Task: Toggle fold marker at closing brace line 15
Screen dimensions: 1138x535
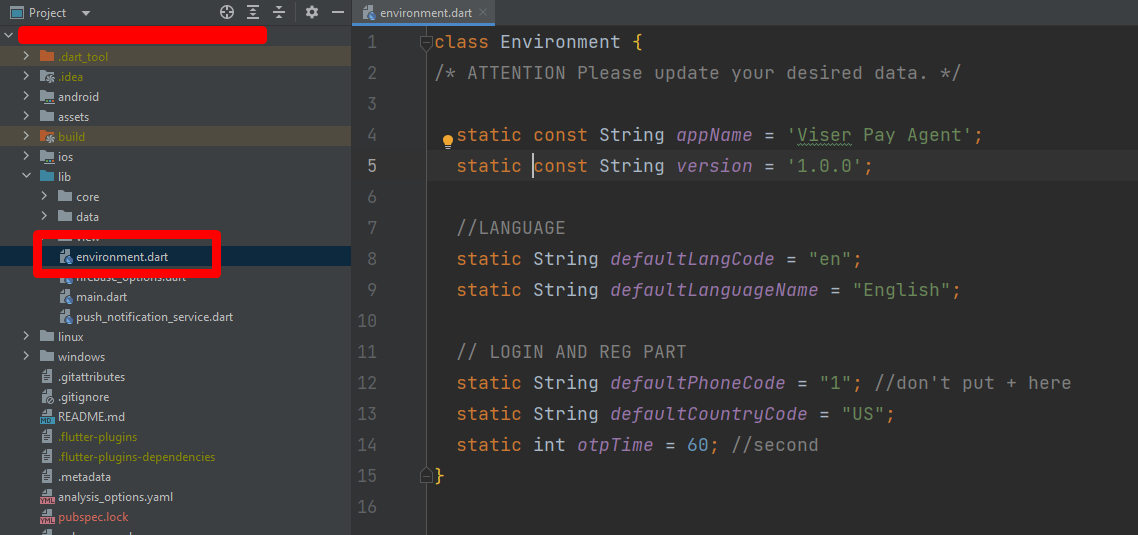Action: (426, 476)
